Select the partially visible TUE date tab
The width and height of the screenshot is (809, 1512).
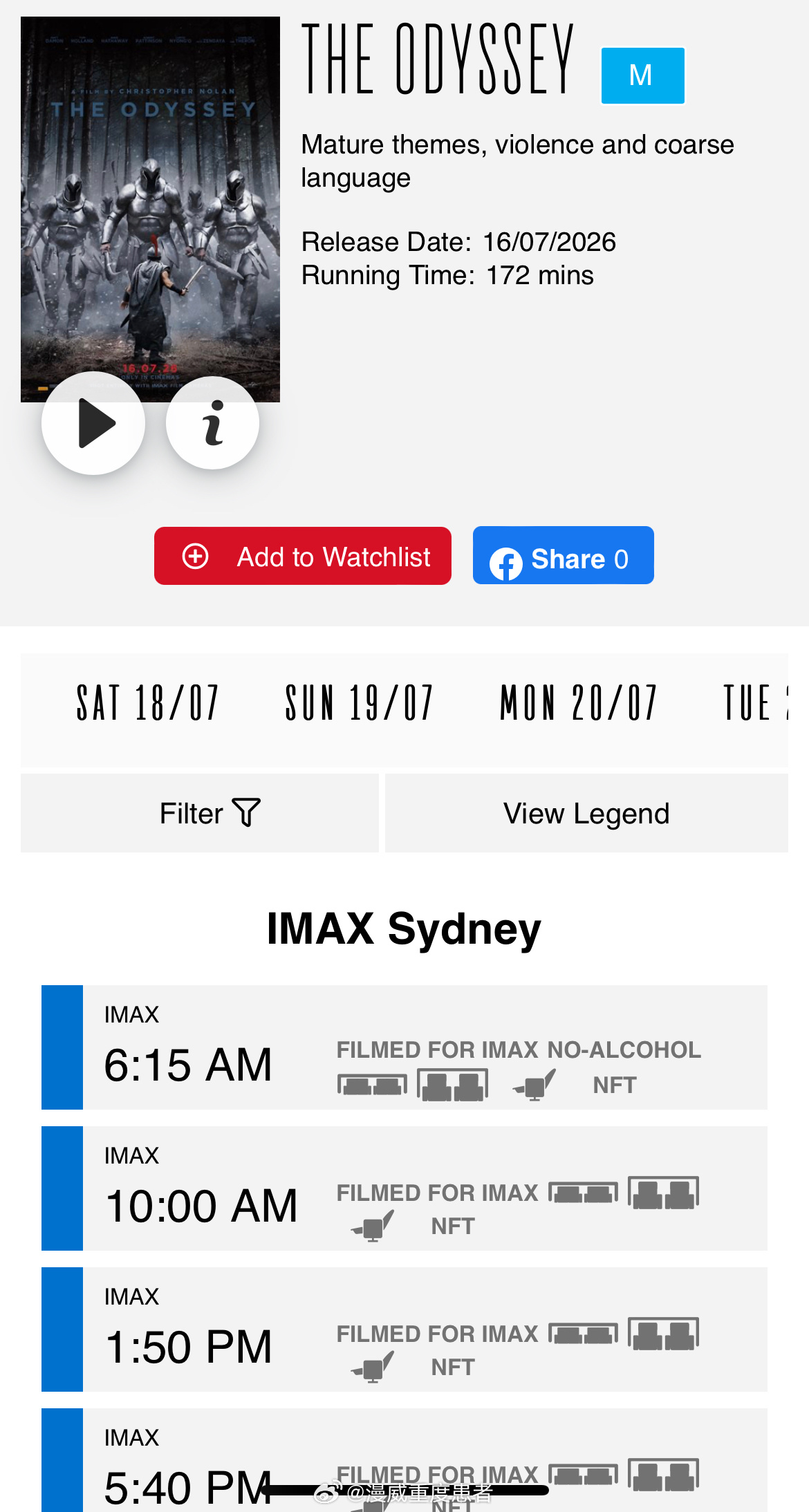[x=755, y=703]
